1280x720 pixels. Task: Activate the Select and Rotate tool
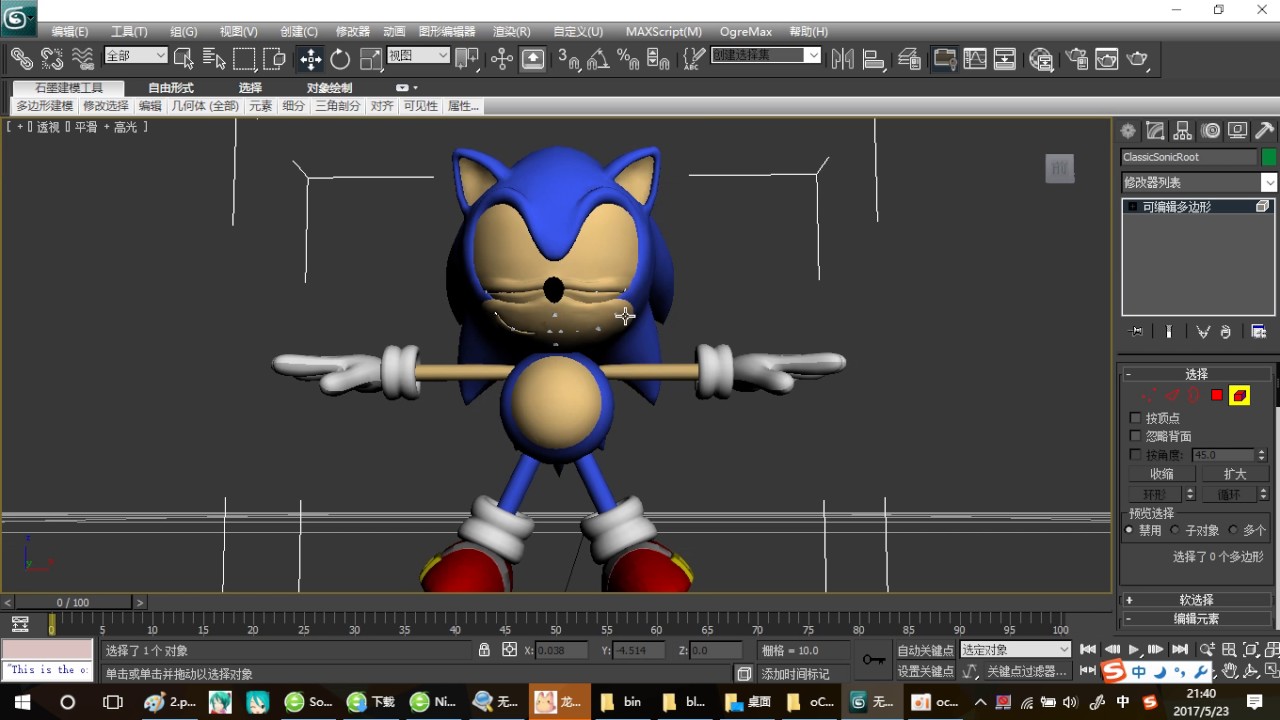(340, 58)
